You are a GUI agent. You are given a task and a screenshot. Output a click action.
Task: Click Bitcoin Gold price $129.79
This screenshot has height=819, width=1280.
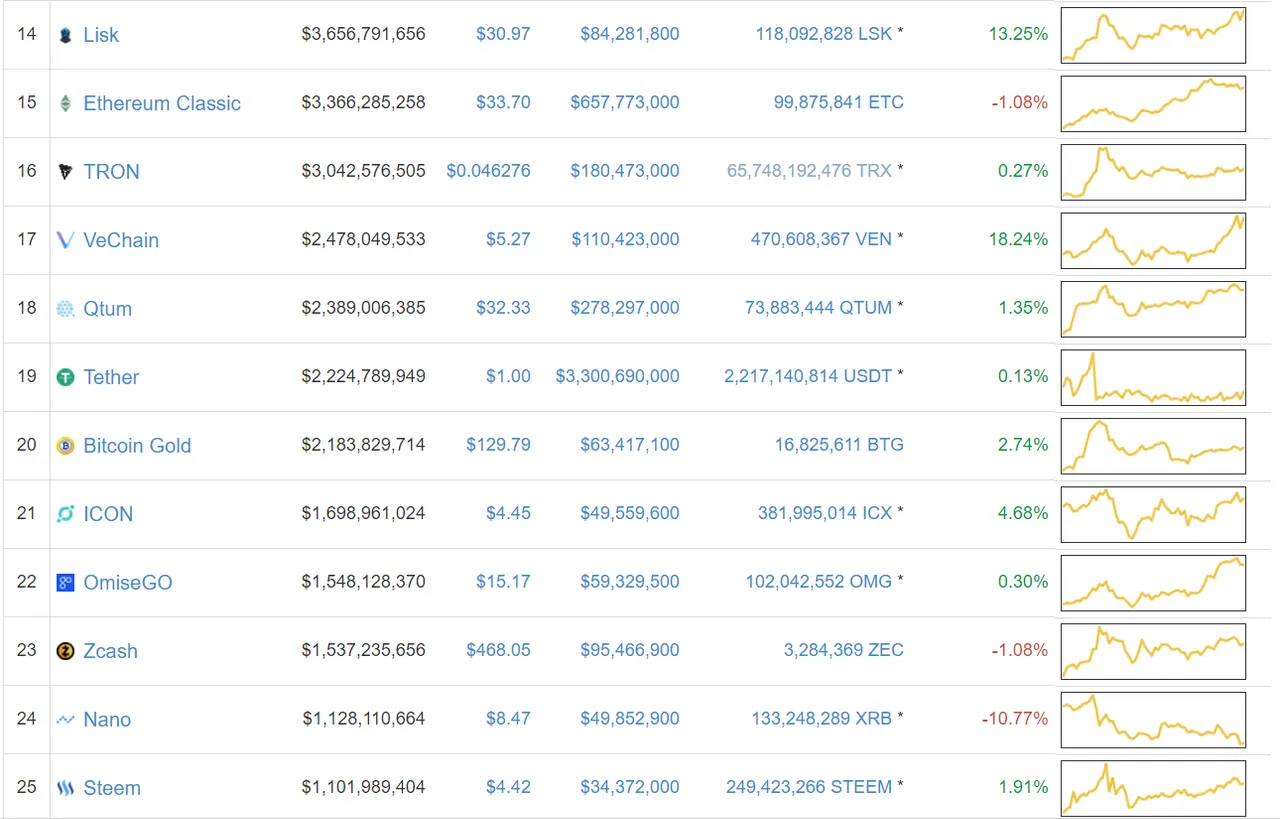click(x=498, y=444)
